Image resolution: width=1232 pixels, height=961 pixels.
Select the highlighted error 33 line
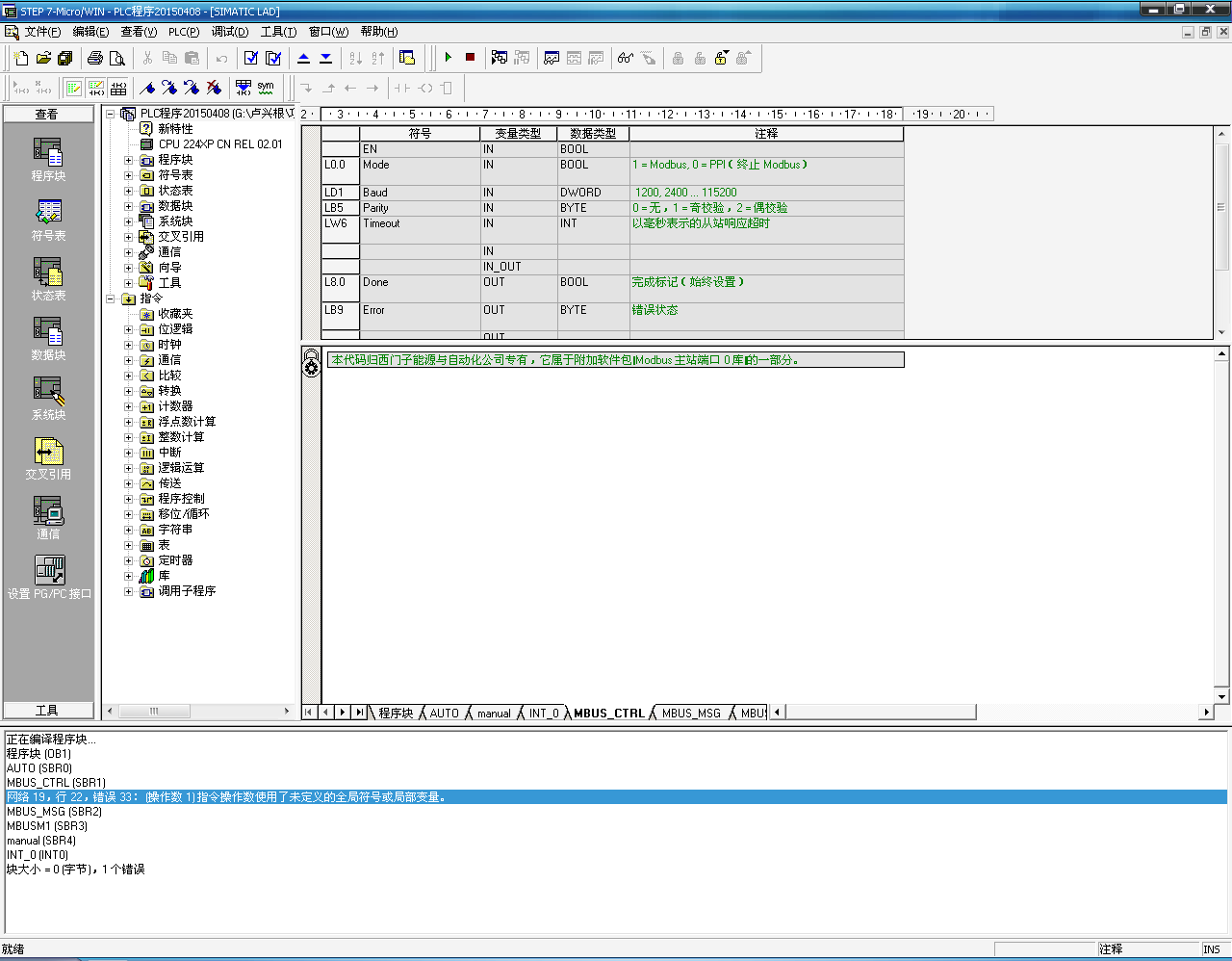[x=616, y=797]
